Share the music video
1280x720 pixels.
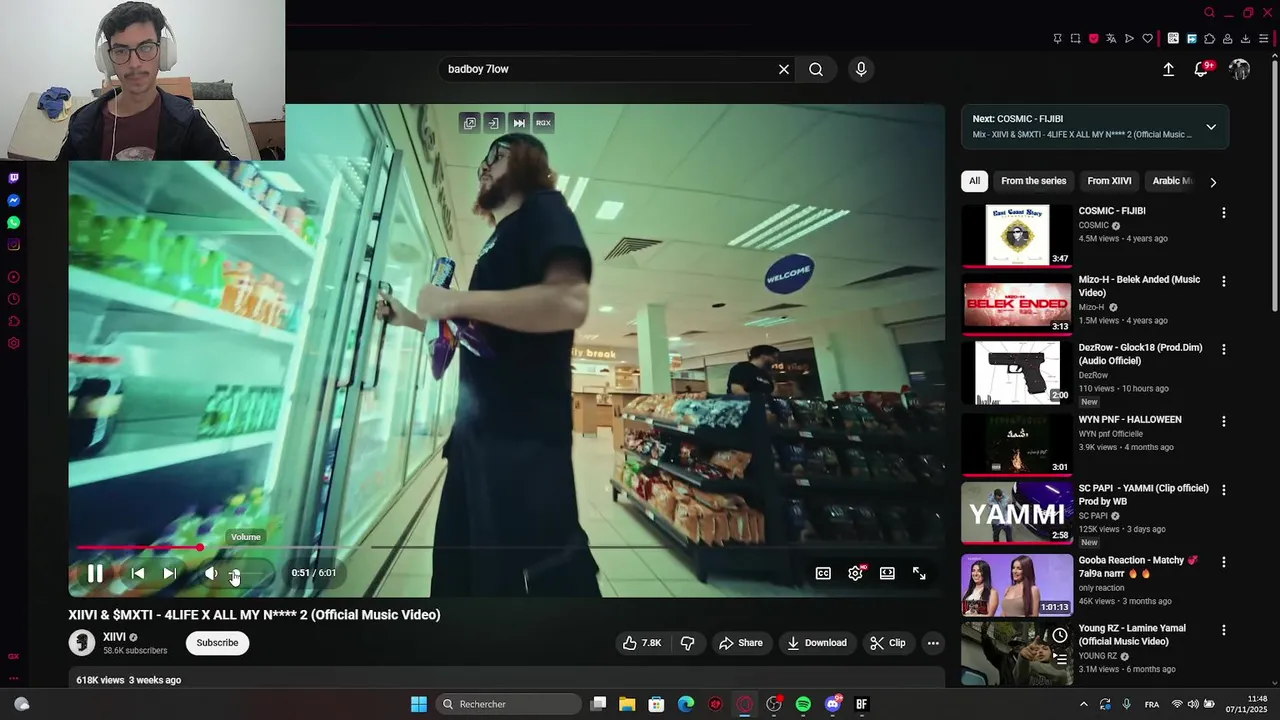coord(741,643)
